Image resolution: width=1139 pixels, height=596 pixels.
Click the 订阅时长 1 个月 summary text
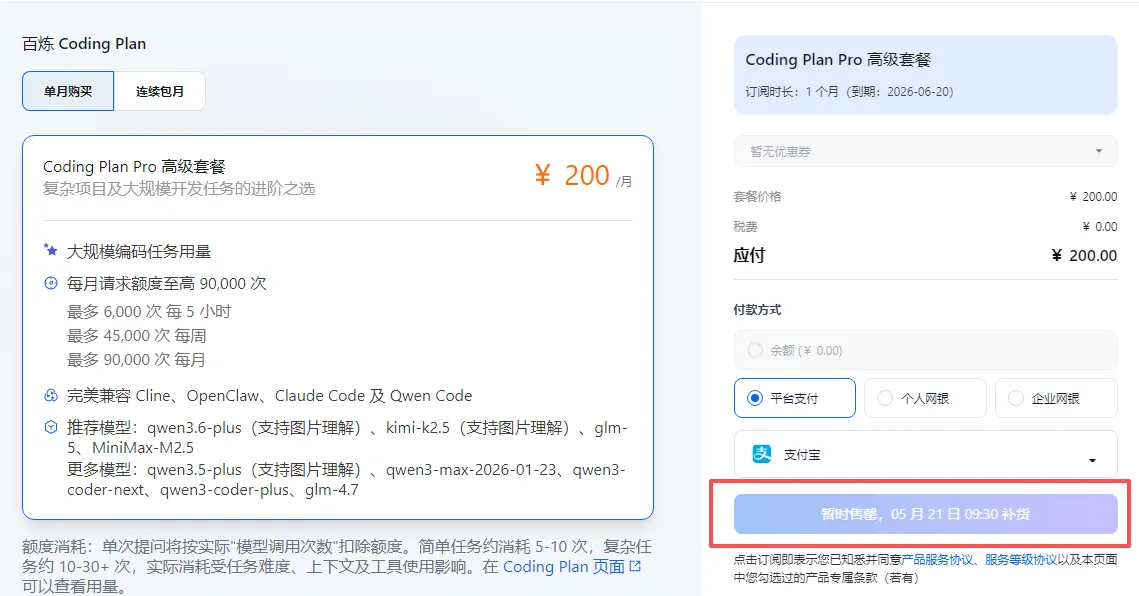pos(849,92)
